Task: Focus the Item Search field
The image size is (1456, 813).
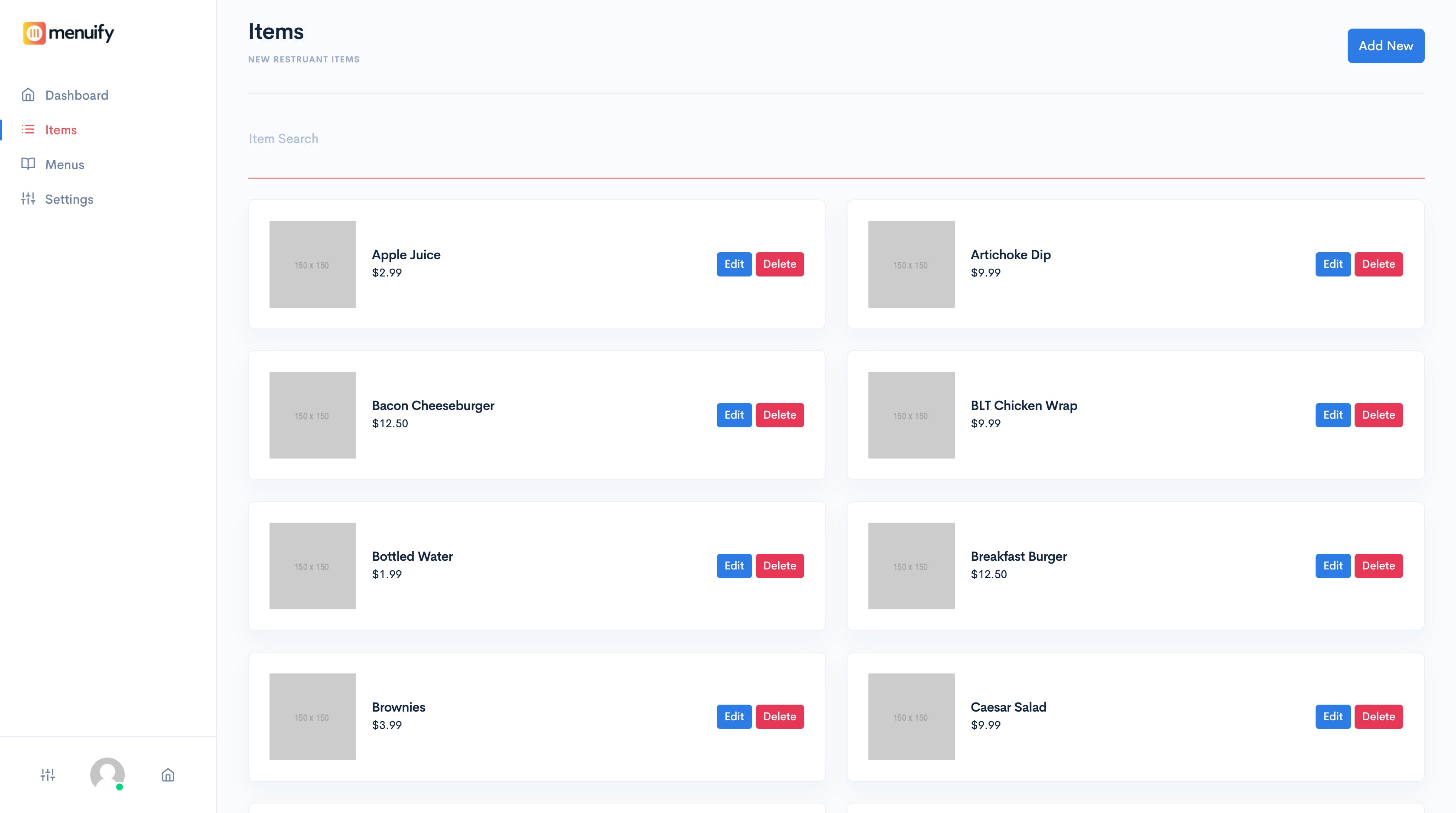Action: pyautogui.click(x=836, y=139)
